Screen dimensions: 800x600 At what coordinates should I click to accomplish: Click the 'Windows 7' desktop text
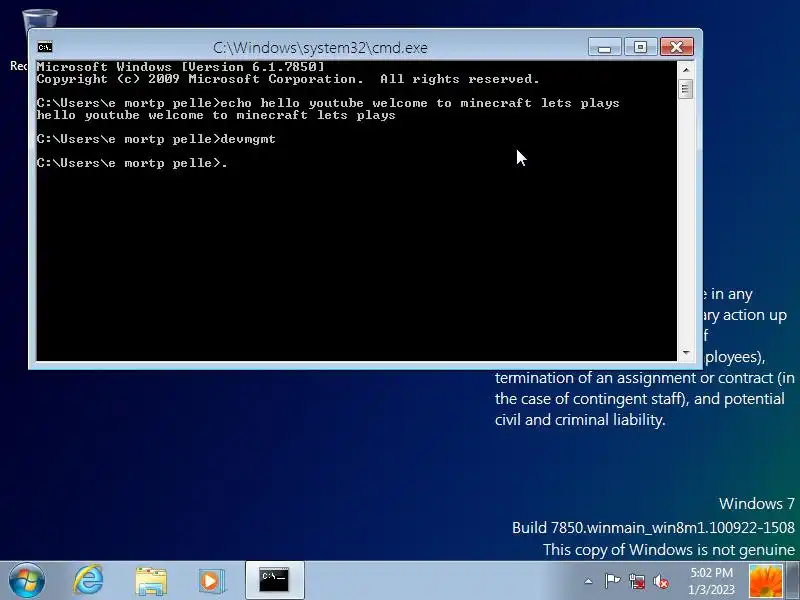tap(757, 504)
